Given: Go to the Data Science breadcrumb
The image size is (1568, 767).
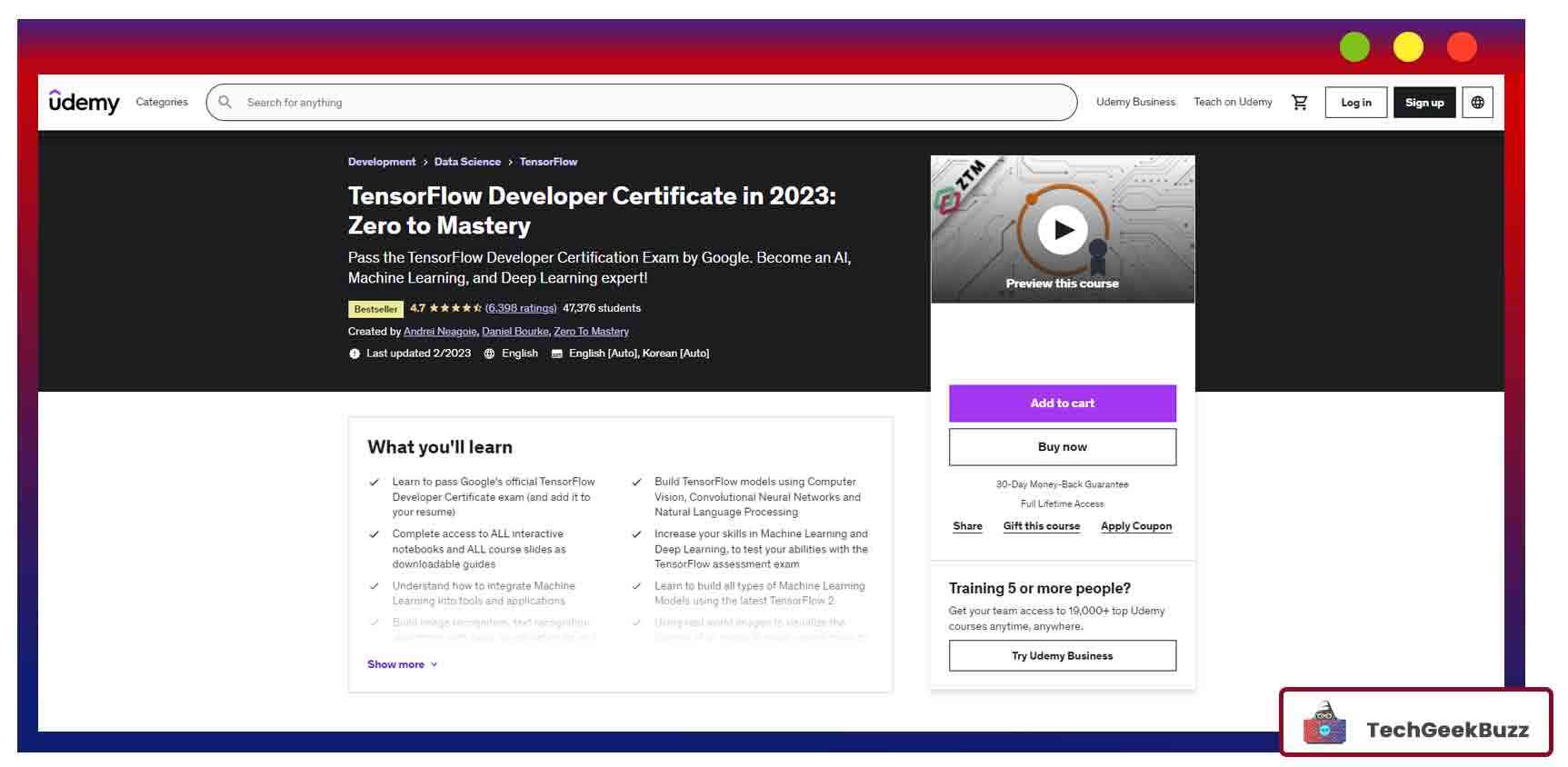Looking at the screenshot, I should [x=467, y=162].
